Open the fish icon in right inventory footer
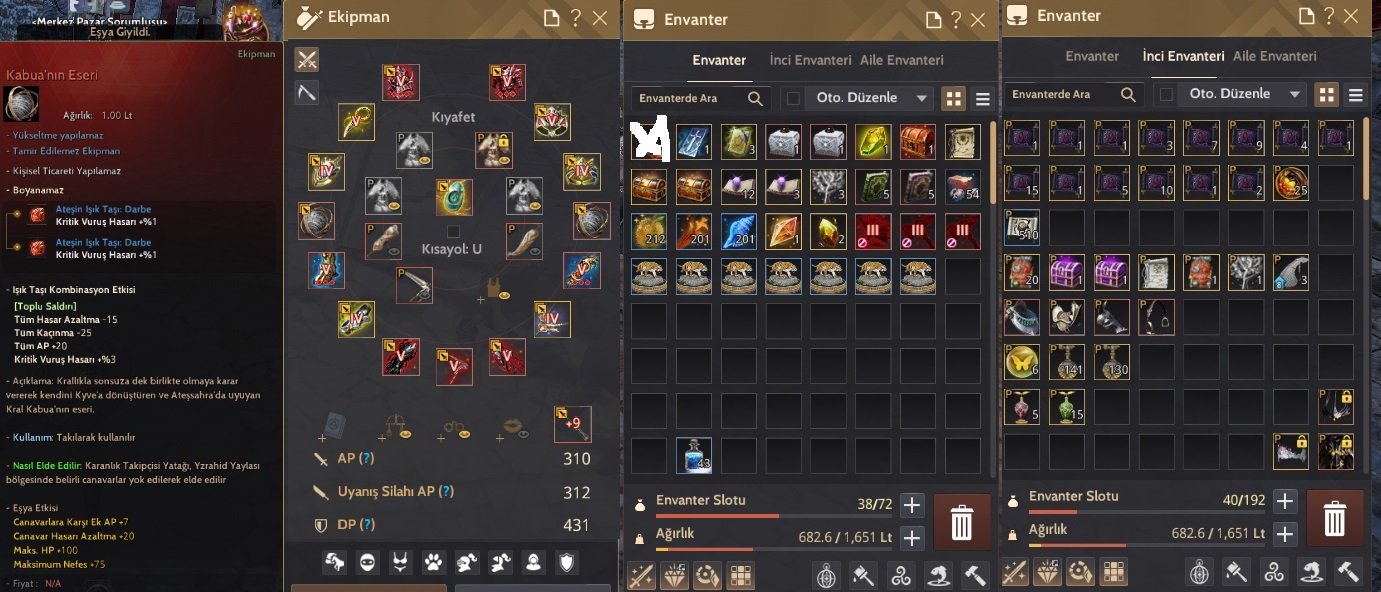 [1311, 572]
